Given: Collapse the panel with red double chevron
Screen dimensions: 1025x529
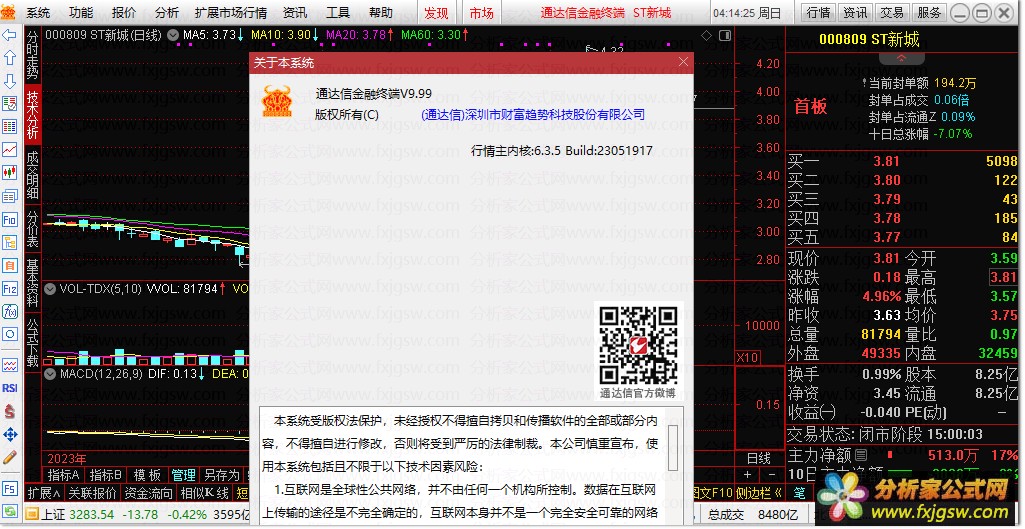Looking at the screenshot, I should point(901,58).
